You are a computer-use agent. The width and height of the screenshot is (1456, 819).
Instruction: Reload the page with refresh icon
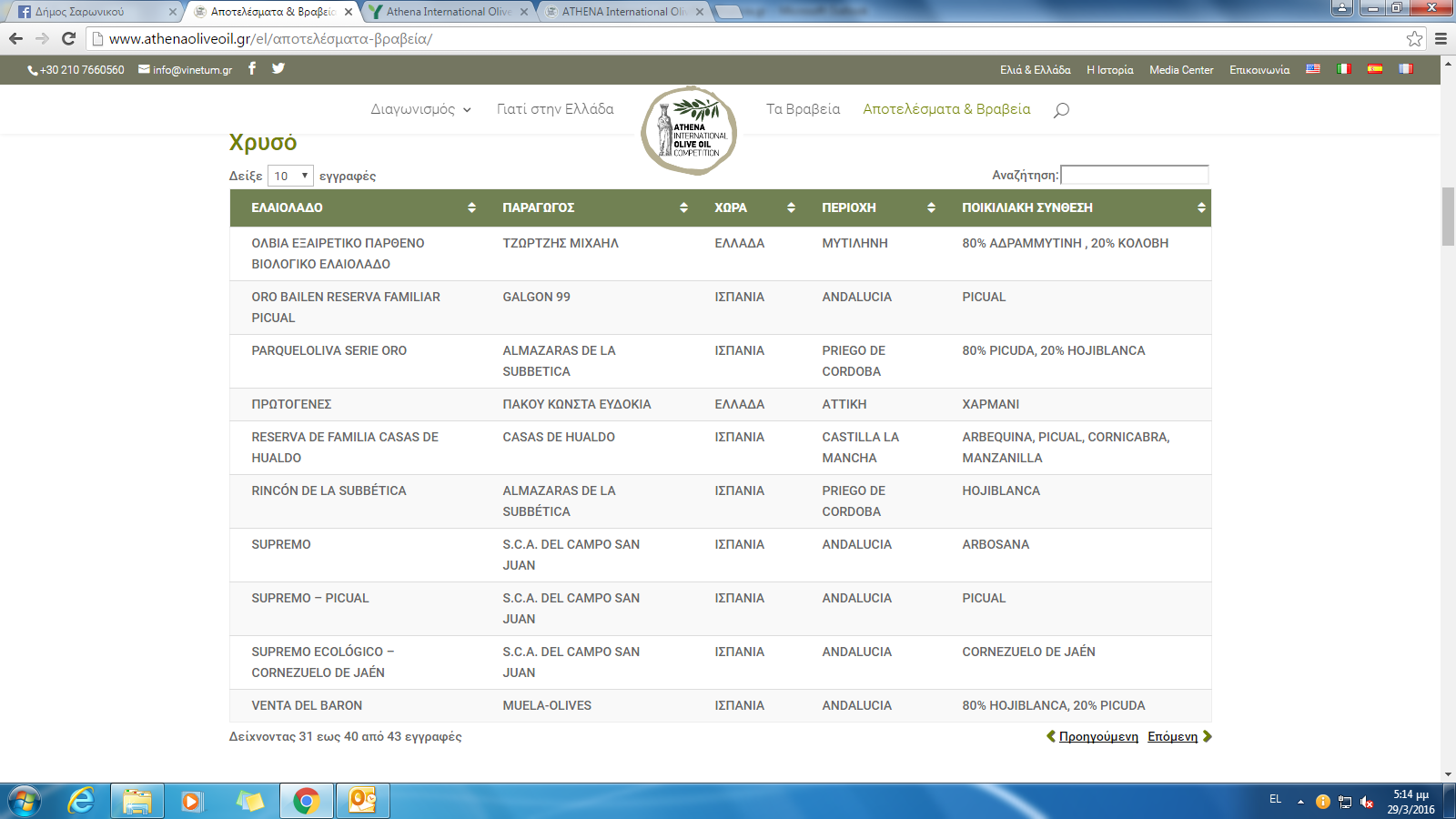68,38
